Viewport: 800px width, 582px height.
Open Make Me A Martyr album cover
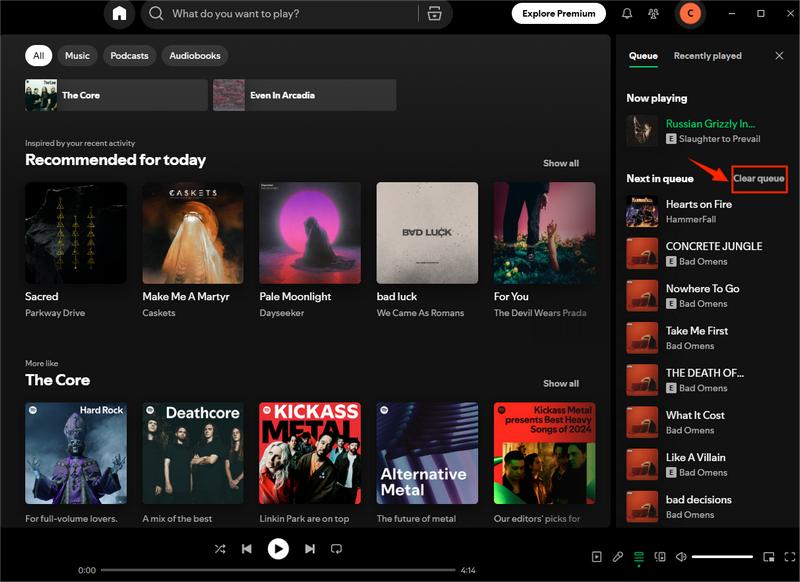tap(193, 233)
